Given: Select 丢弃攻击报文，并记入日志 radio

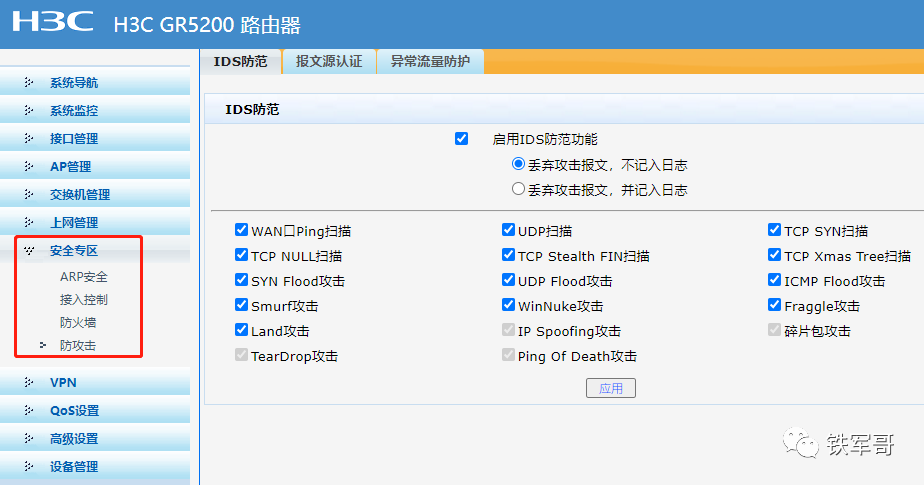Looking at the screenshot, I should [x=518, y=189].
